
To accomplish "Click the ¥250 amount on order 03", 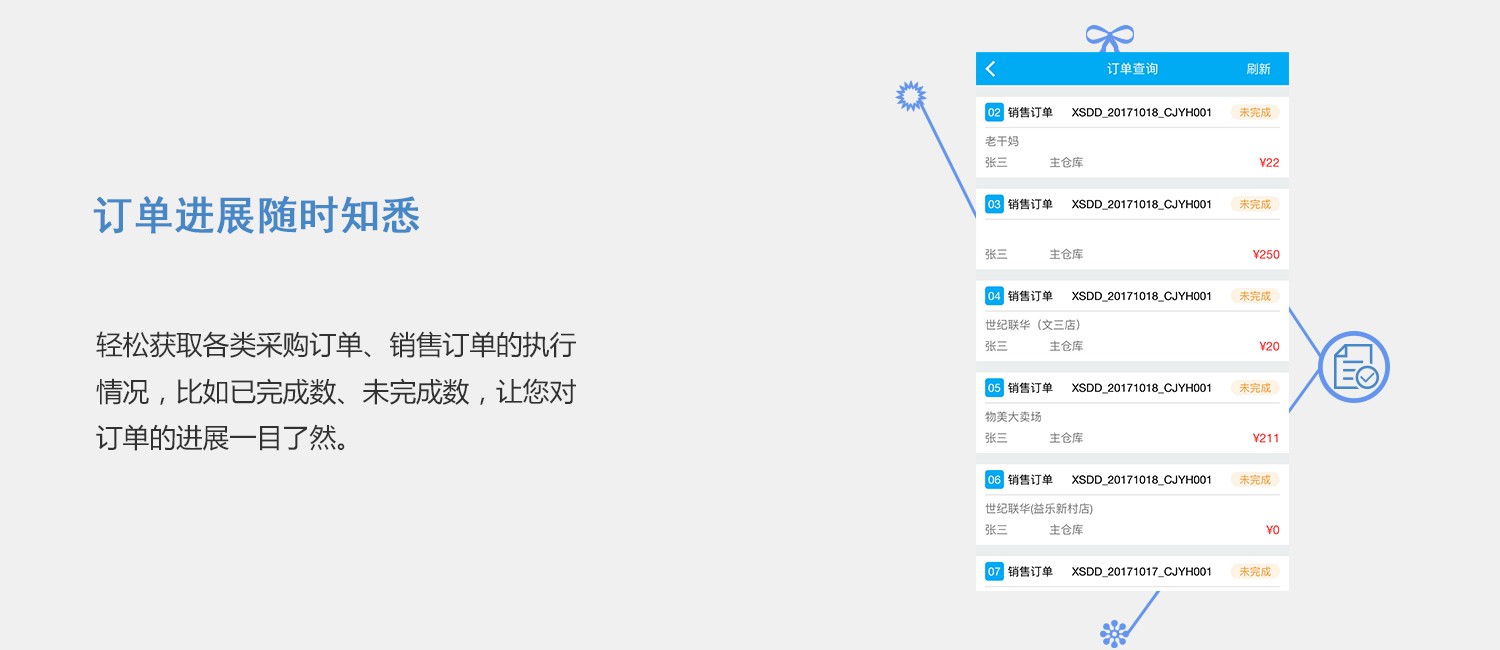I will coord(1265,255).
